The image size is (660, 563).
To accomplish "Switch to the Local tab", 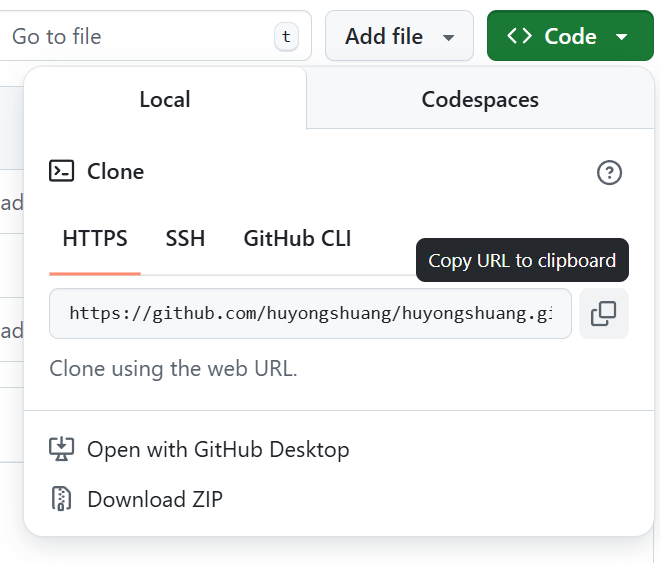I will click(x=165, y=99).
